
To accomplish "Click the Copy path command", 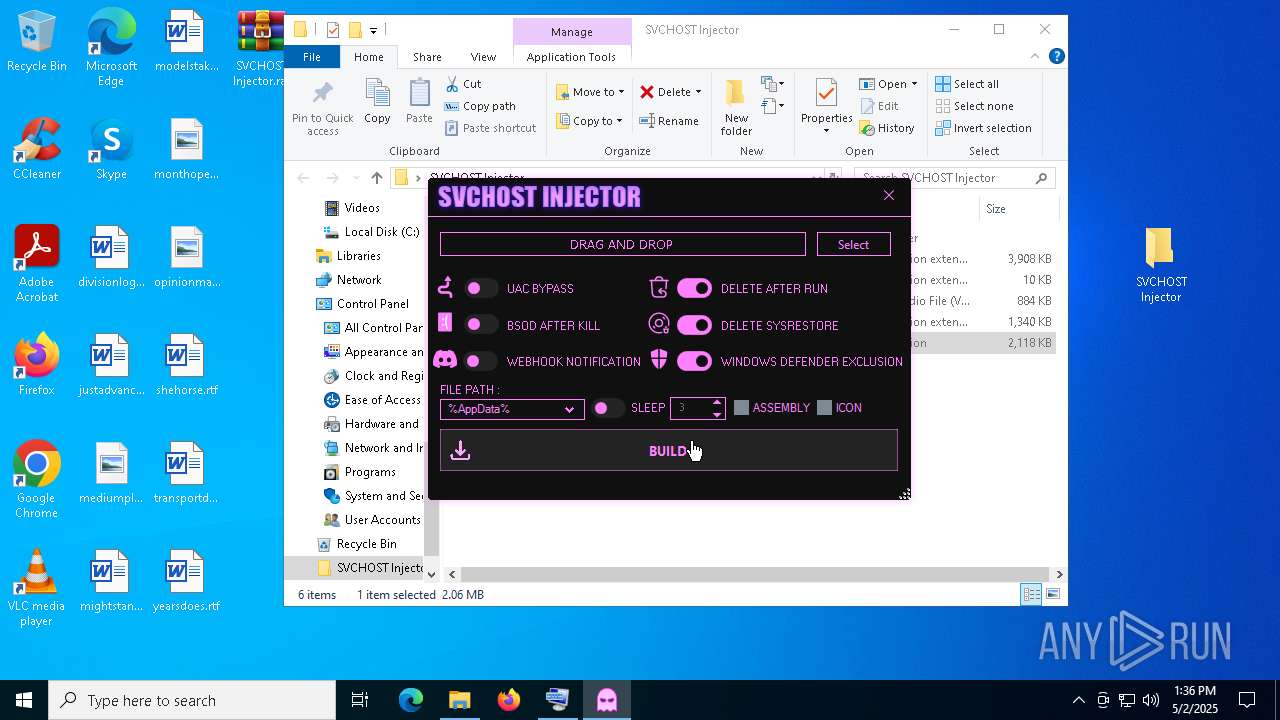I will (480, 106).
